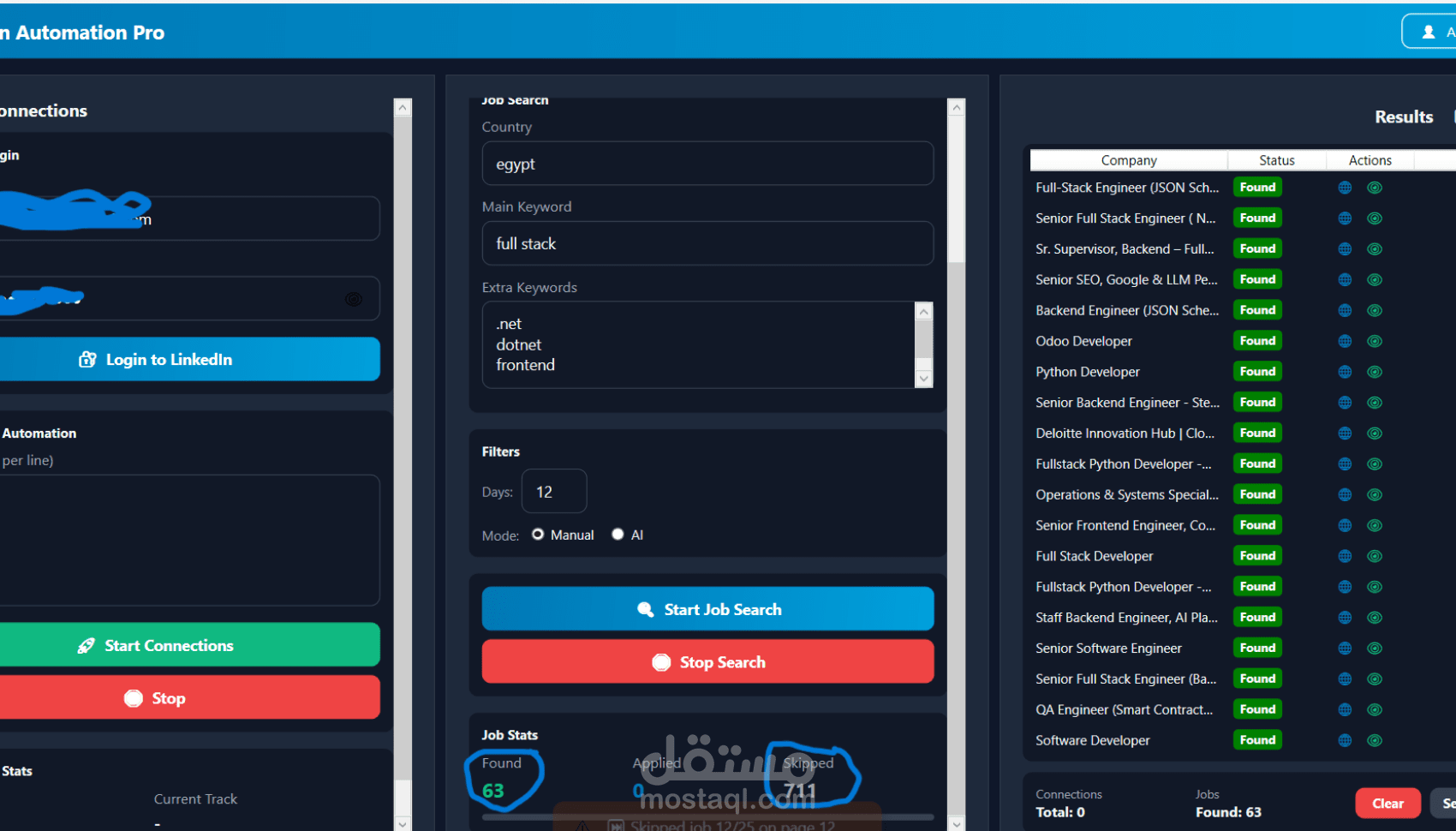The width and height of the screenshot is (1456, 831).
Task: Open globe icon for Senior Software Engineer
Action: click(1345, 649)
